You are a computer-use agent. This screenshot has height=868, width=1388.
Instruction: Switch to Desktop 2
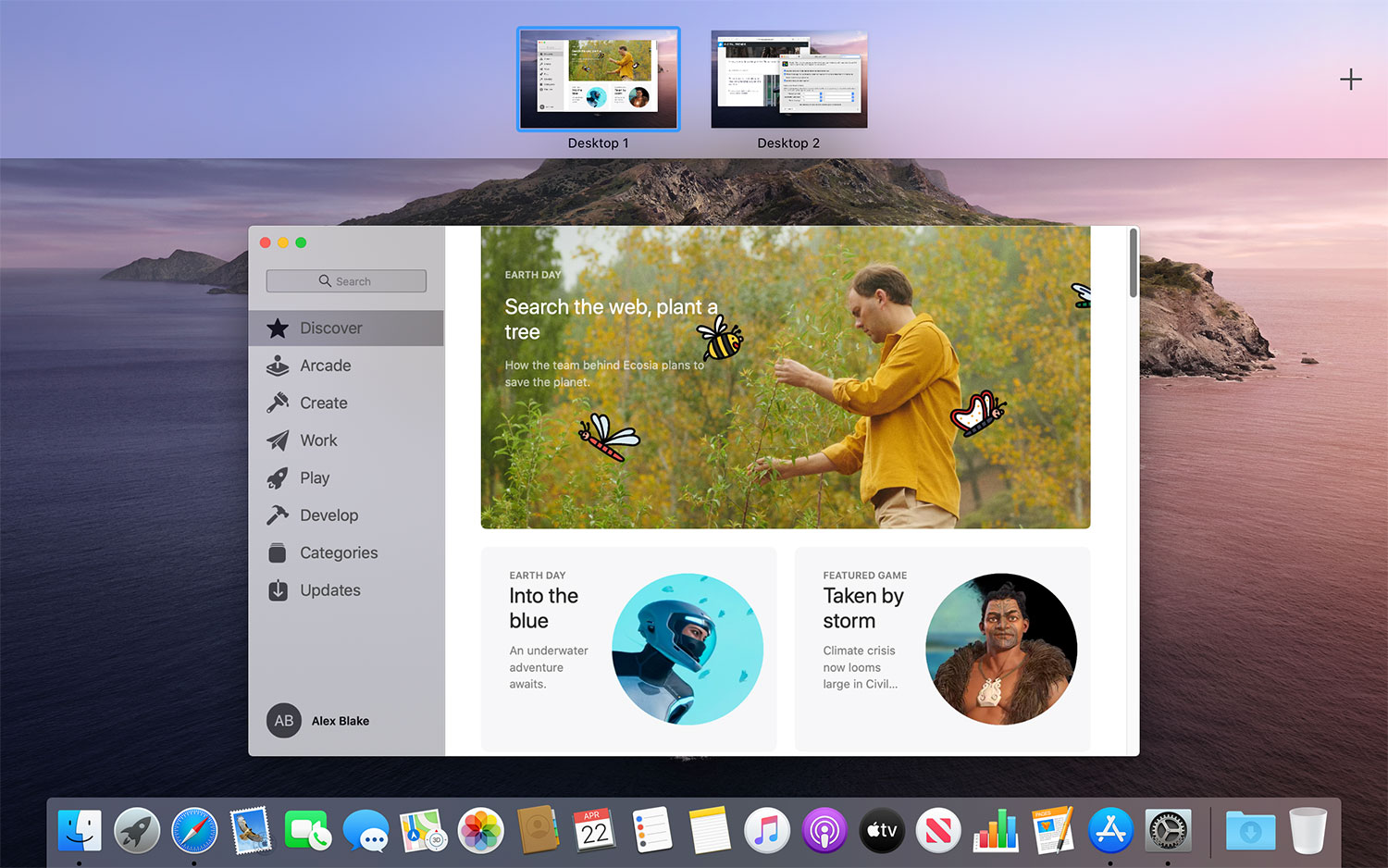tap(787, 79)
